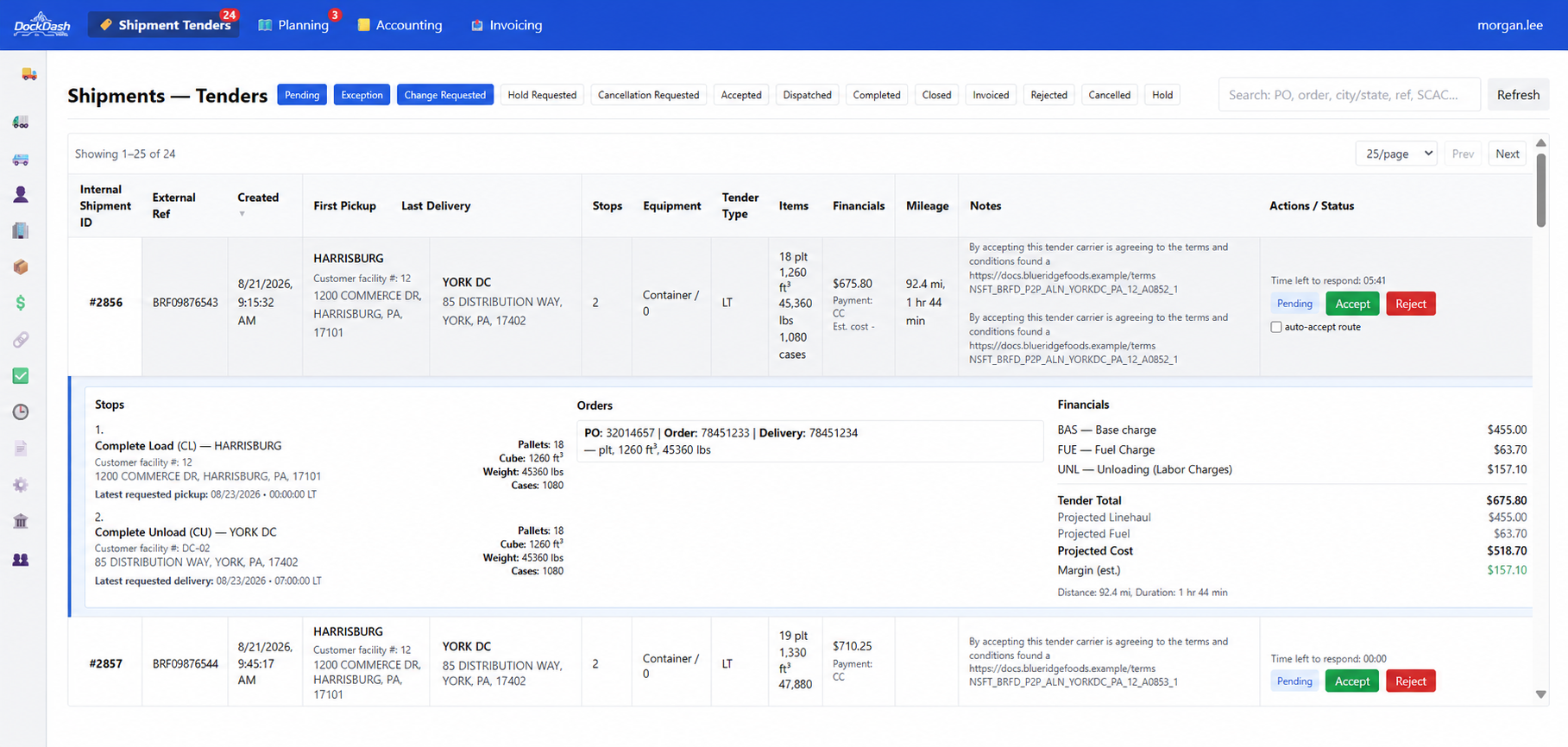
Task: Click the shipment search input field
Action: tap(1350, 95)
